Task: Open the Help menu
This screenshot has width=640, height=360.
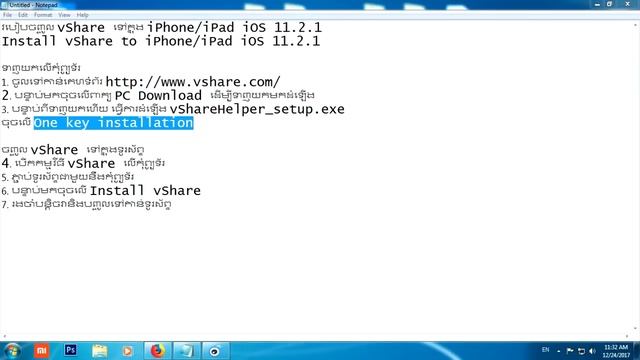Action: click(x=82, y=15)
